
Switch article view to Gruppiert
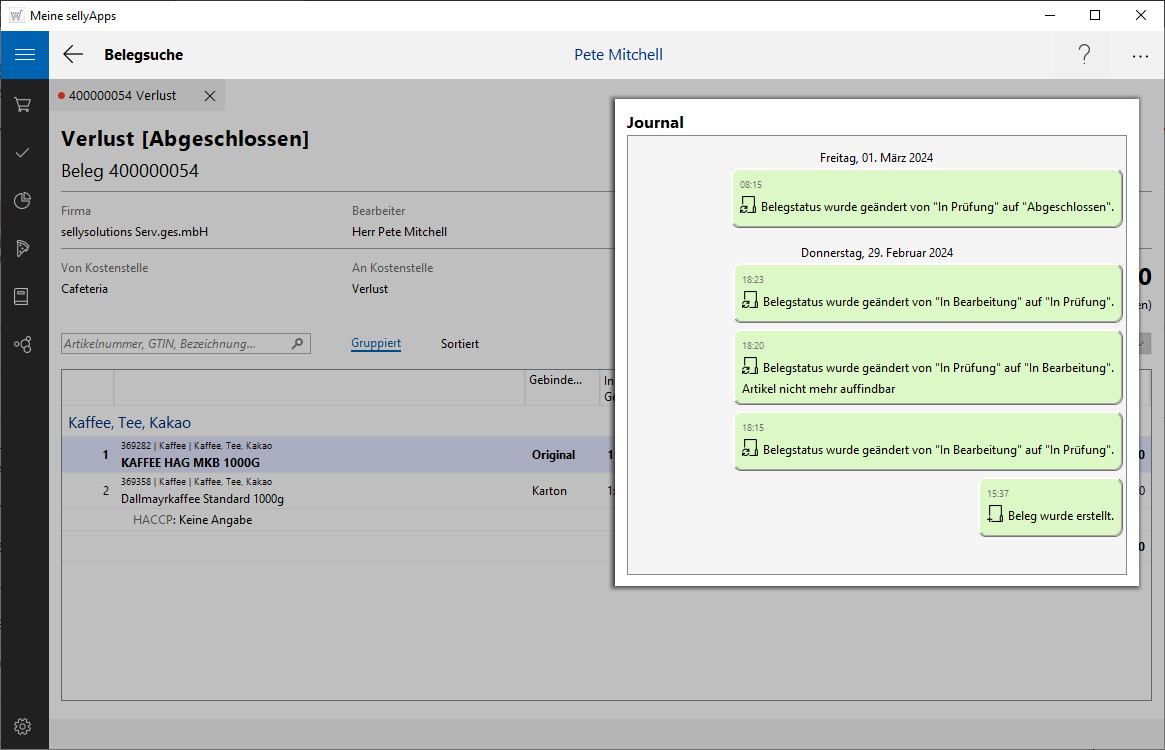click(376, 344)
